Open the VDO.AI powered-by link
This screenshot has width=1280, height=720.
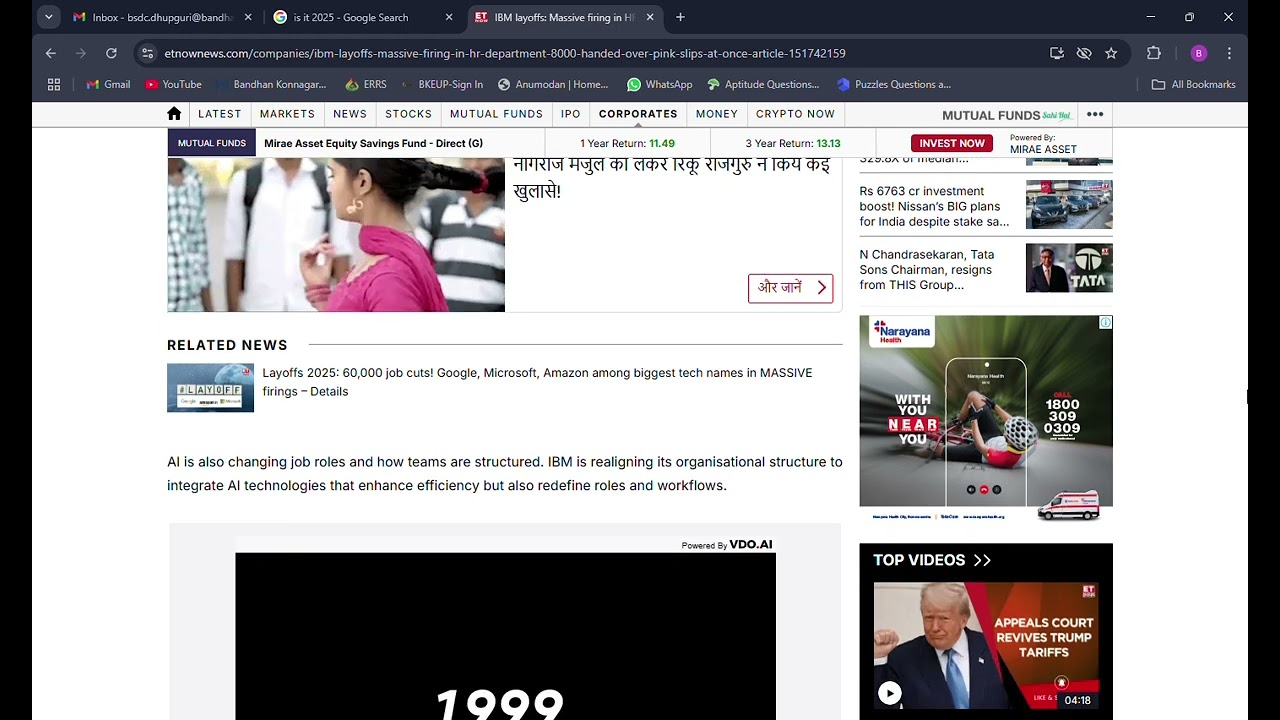727,545
